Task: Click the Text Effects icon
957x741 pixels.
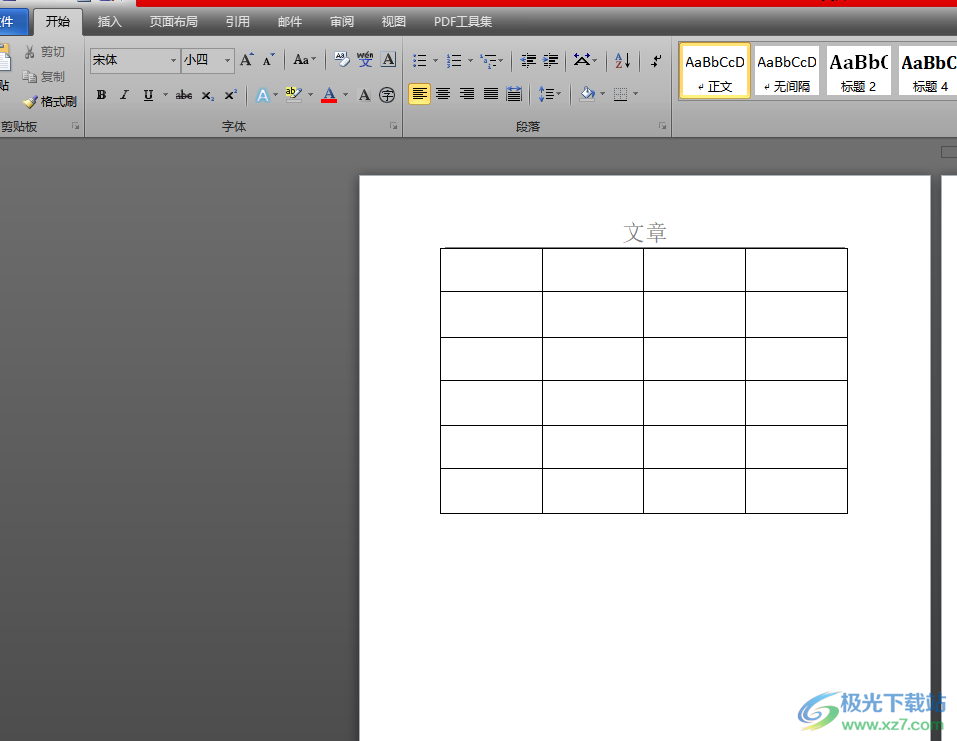Action: pyautogui.click(x=263, y=95)
